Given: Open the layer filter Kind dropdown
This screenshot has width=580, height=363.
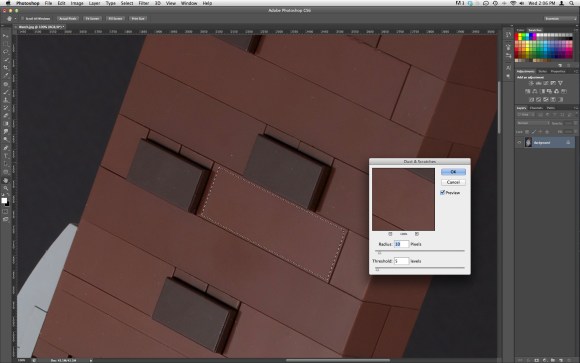Looking at the screenshot, I should tap(525, 115).
